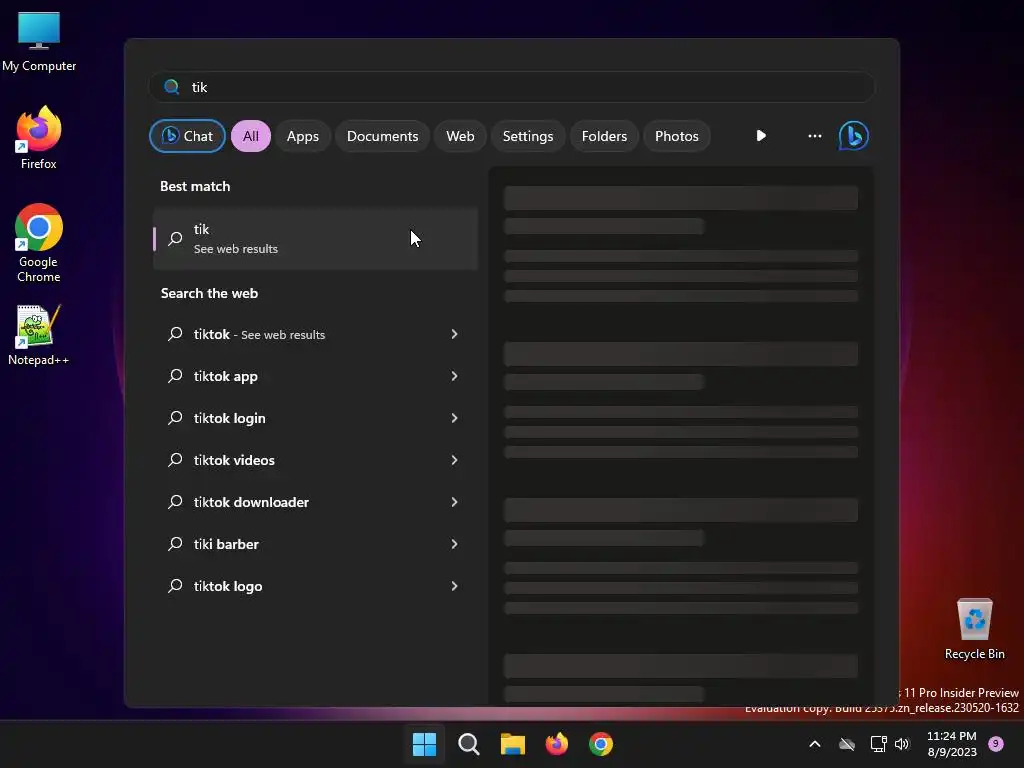The width and height of the screenshot is (1024, 768).
Task: Click search icon beside tiktok app
Action: click(x=175, y=376)
